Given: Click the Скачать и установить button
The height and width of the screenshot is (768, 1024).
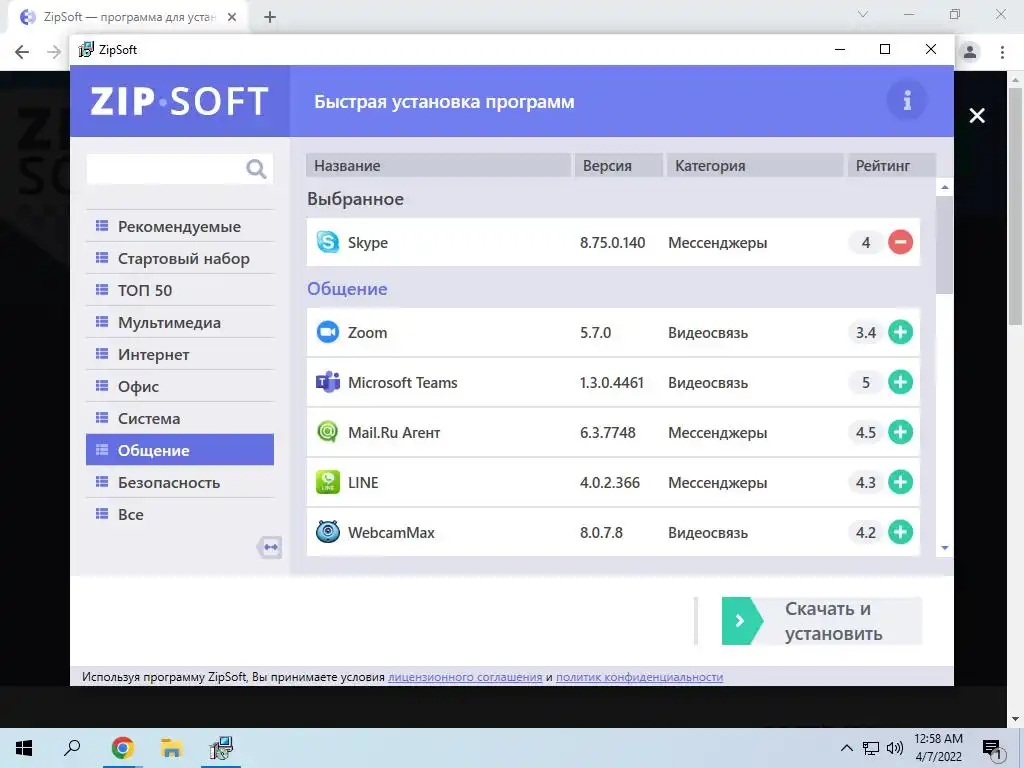Looking at the screenshot, I should (822, 621).
